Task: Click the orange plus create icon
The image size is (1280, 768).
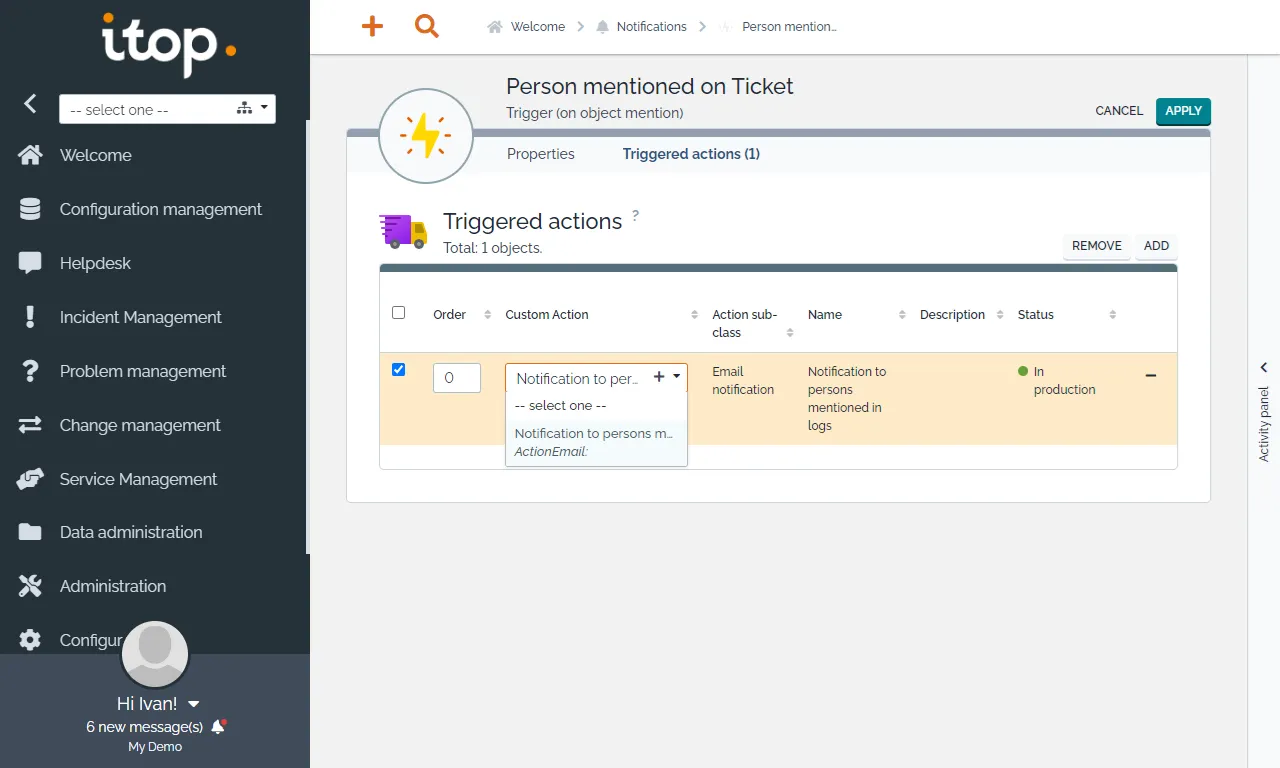Action: (x=372, y=27)
